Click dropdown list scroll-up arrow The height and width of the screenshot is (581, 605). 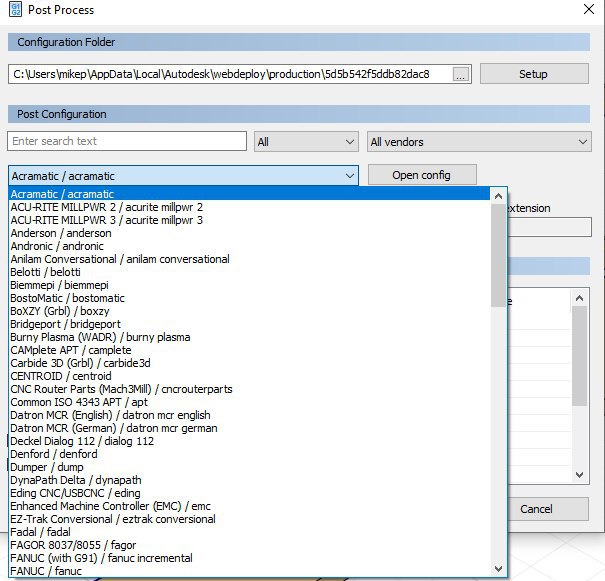498,196
